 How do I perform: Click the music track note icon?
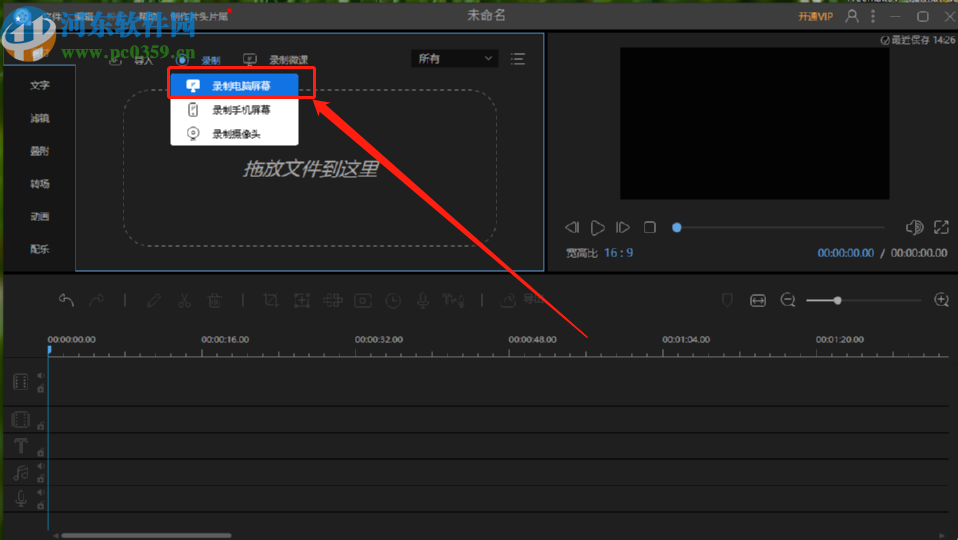tap(21, 472)
